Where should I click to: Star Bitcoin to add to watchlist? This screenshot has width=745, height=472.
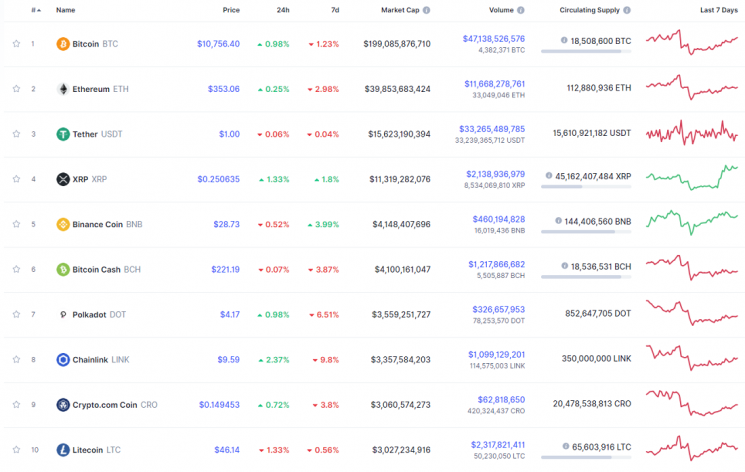pyautogui.click(x=16, y=44)
